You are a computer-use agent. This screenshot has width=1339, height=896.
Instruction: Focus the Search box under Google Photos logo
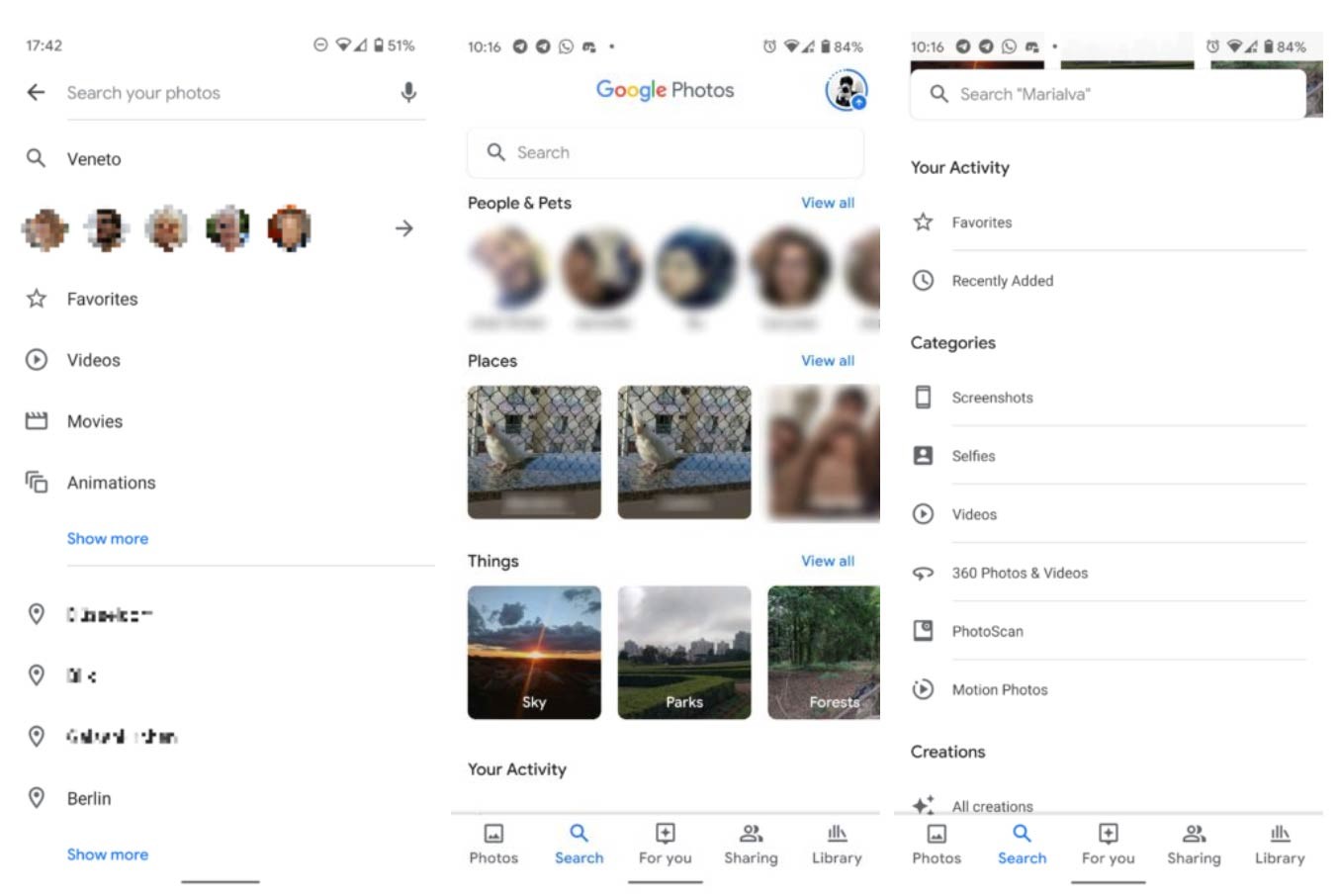(x=665, y=152)
